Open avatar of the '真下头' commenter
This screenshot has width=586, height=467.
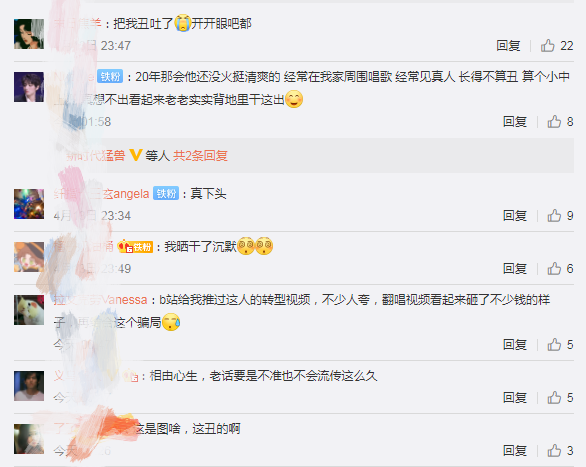tap(29, 204)
